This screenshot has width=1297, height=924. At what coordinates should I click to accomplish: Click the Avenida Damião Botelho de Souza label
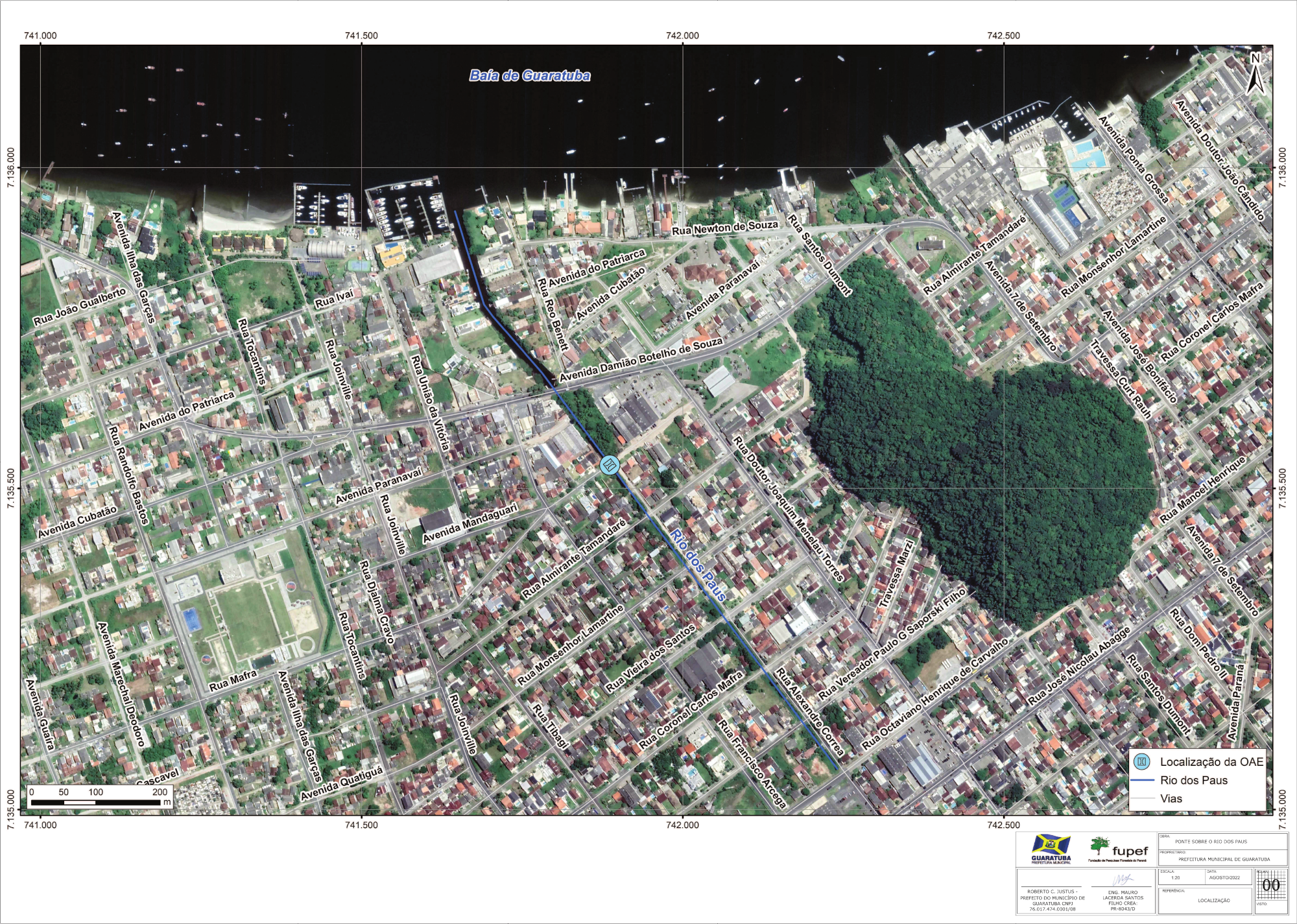point(641,359)
